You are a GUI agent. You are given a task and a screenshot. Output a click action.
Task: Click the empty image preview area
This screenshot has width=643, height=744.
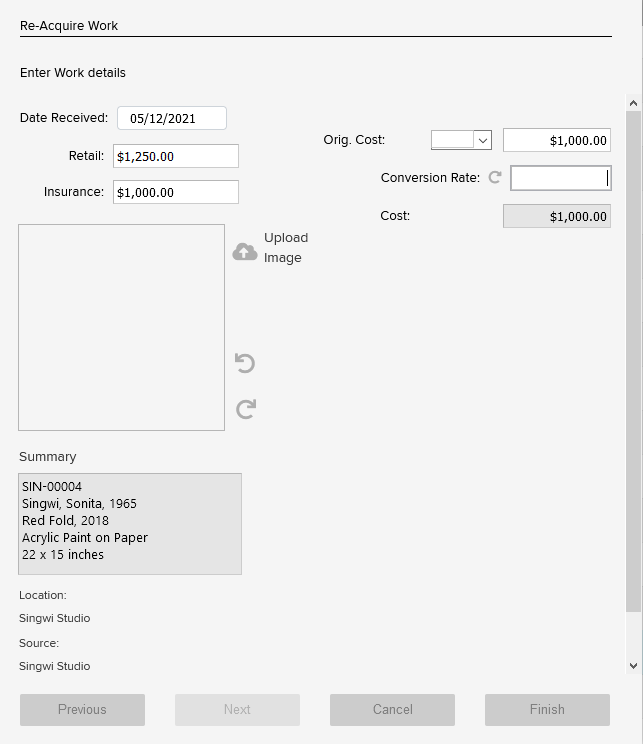121,327
